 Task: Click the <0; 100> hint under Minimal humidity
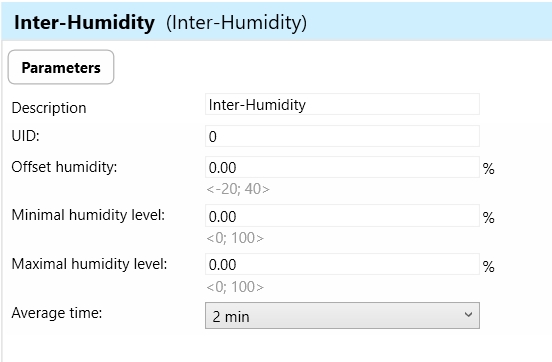235,238
